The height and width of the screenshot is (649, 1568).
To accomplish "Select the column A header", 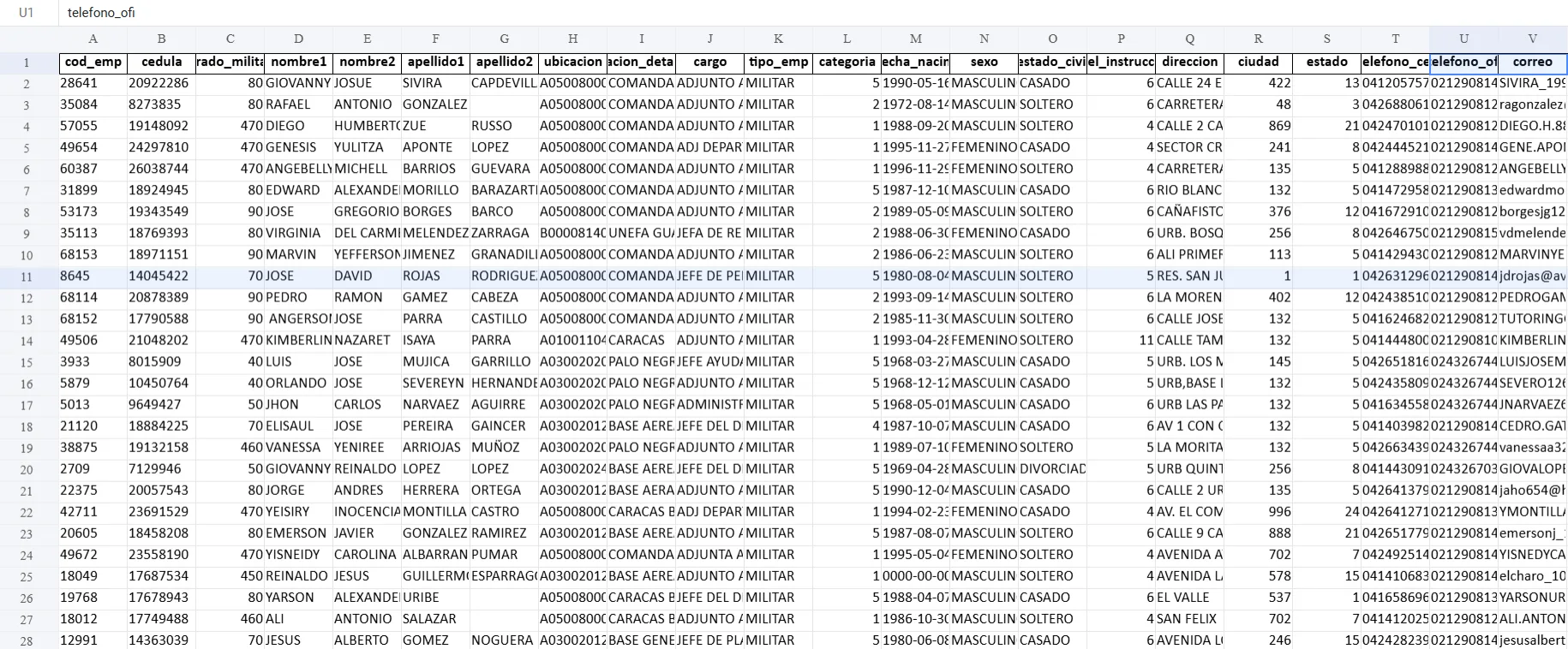I will point(93,39).
